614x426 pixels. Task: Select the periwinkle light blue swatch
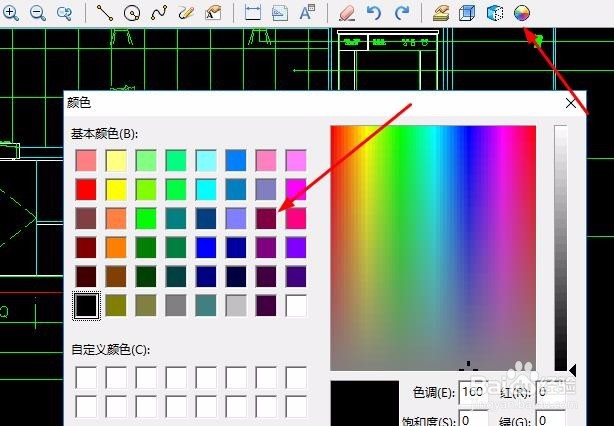point(236,218)
